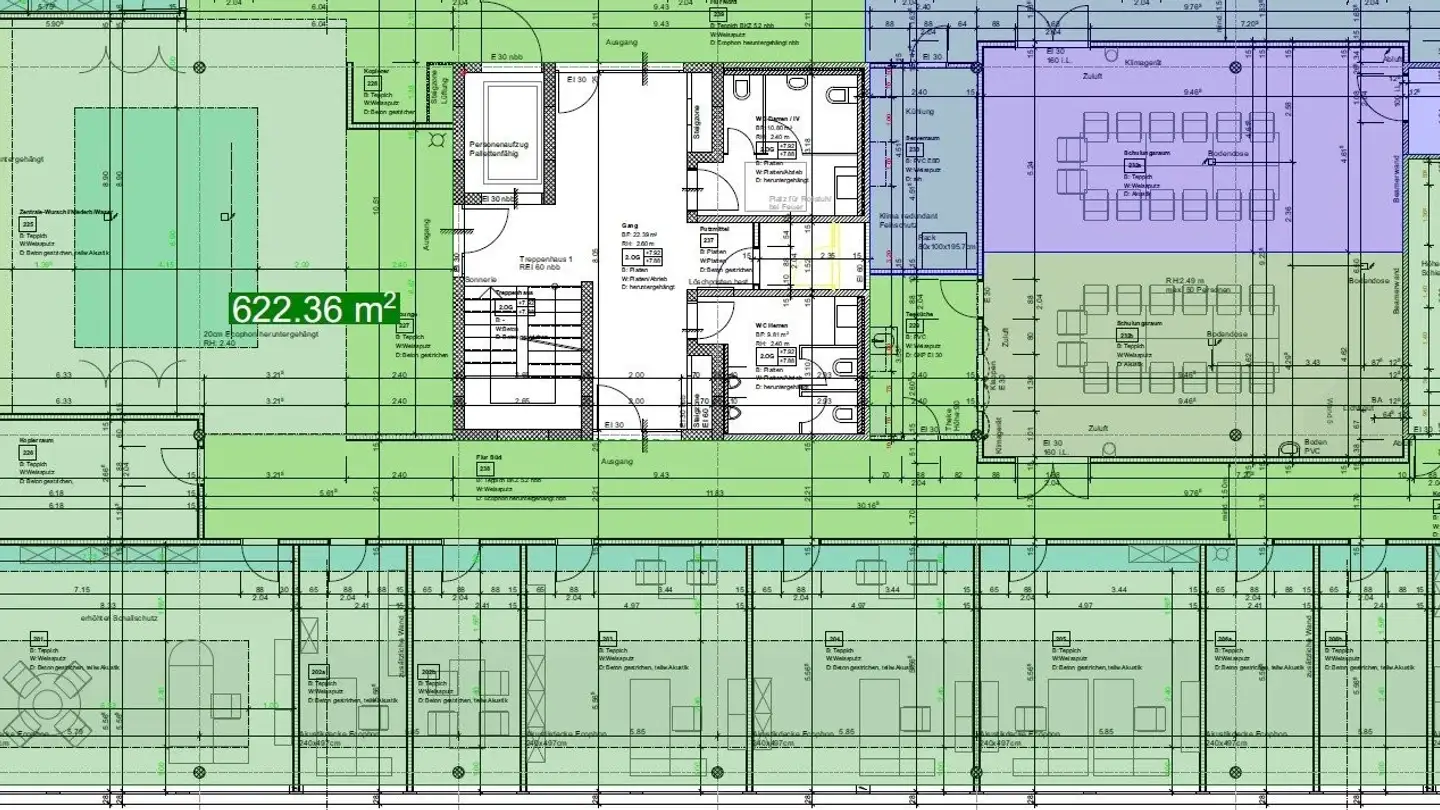
Task: Click the room number tag 204
Action: (x=833, y=639)
